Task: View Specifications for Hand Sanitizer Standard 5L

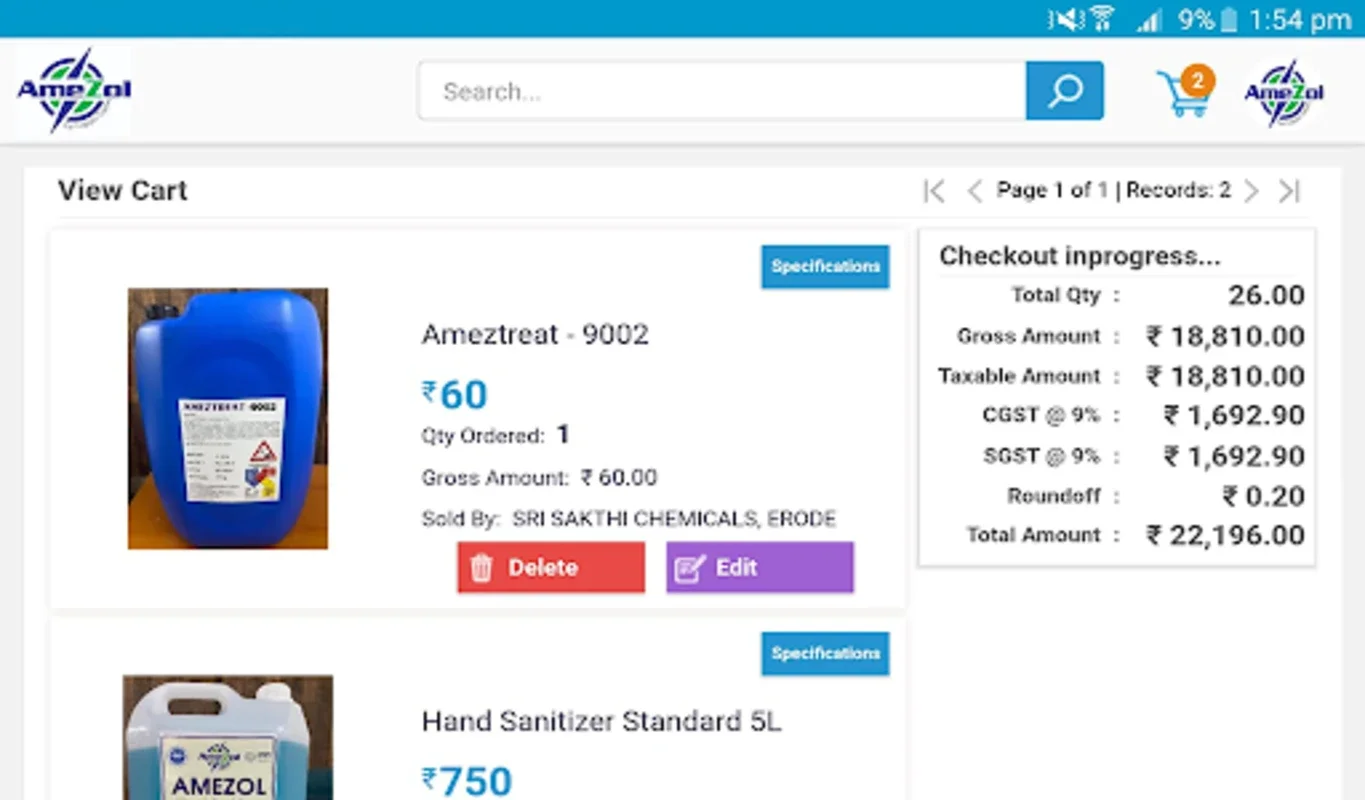Action: (x=825, y=654)
